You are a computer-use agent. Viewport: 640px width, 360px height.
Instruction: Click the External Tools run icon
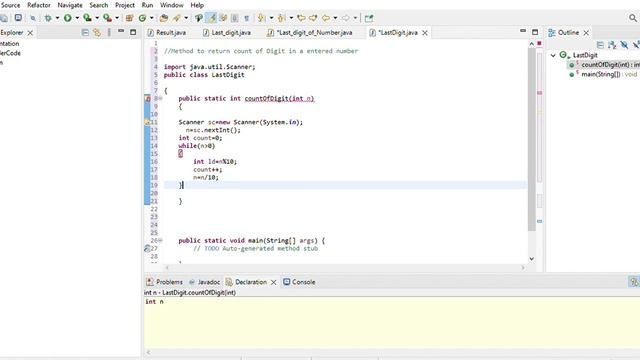[x=107, y=18]
